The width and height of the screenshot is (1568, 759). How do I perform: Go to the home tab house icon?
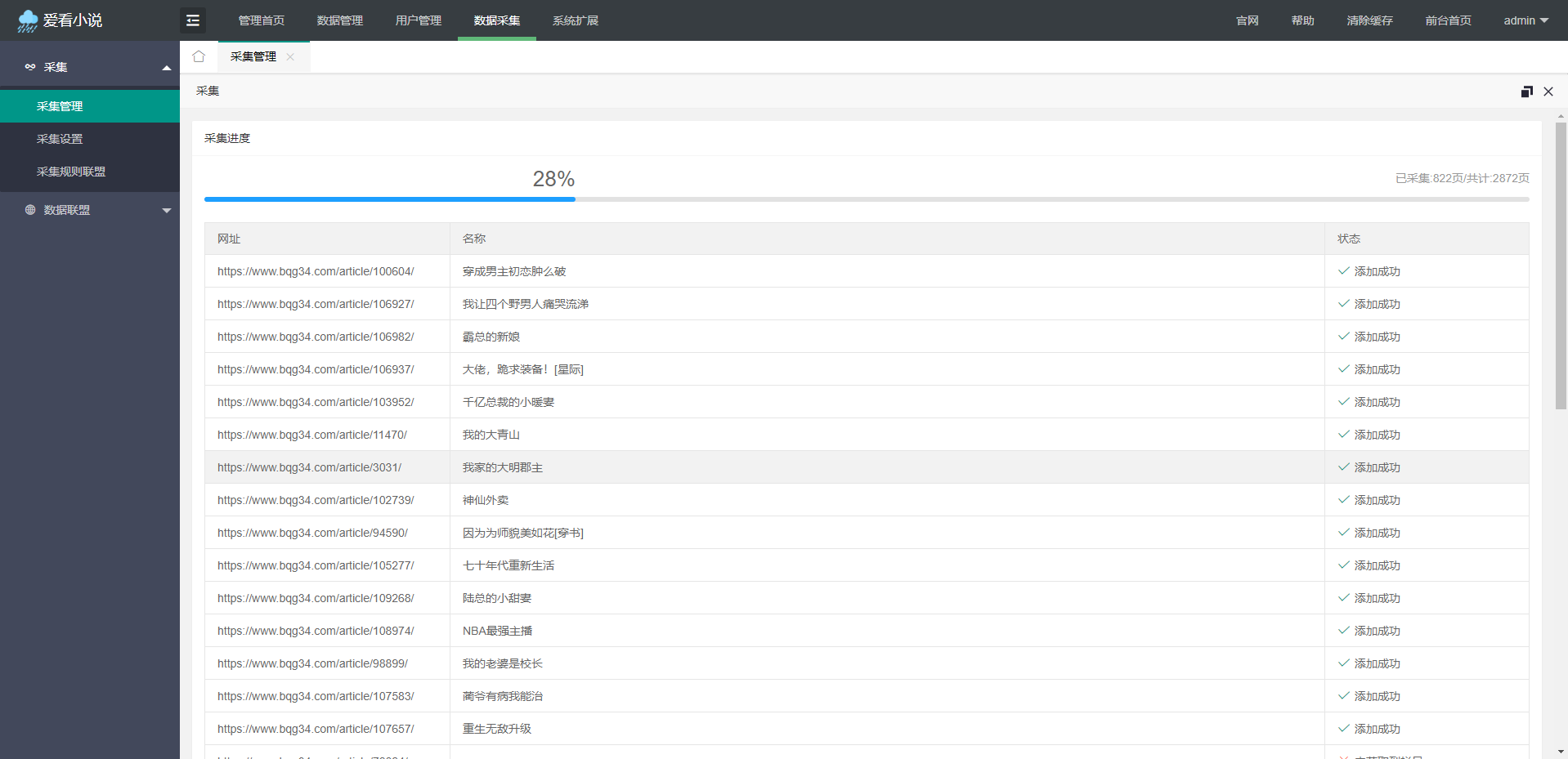click(x=199, y=56)
